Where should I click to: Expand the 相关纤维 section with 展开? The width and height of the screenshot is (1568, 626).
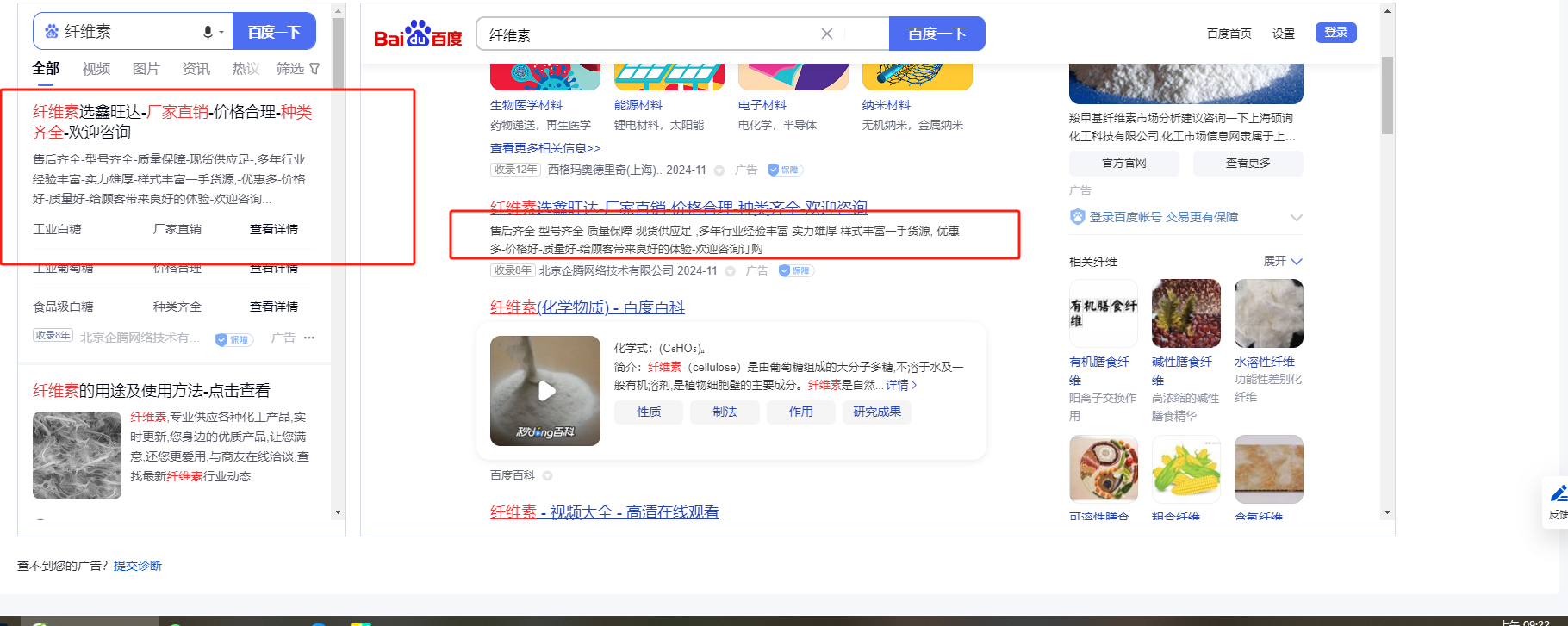[x=1283, y=261]
